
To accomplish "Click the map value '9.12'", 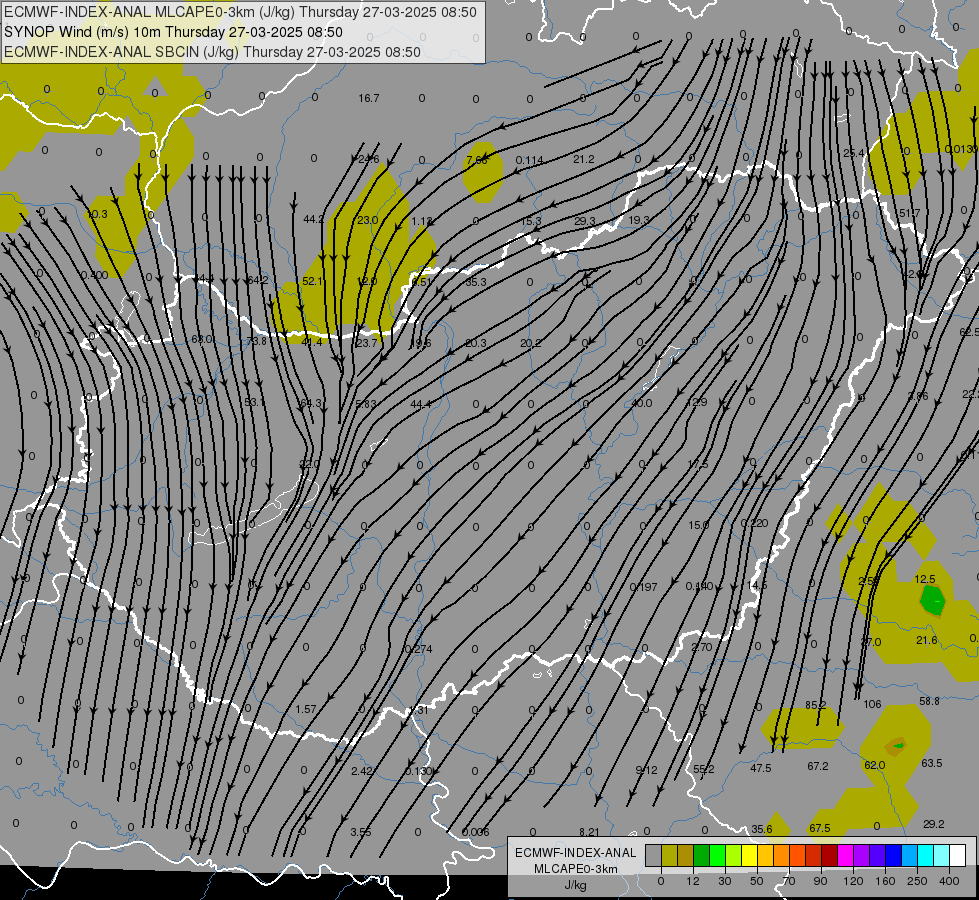I will coord(646,770).
